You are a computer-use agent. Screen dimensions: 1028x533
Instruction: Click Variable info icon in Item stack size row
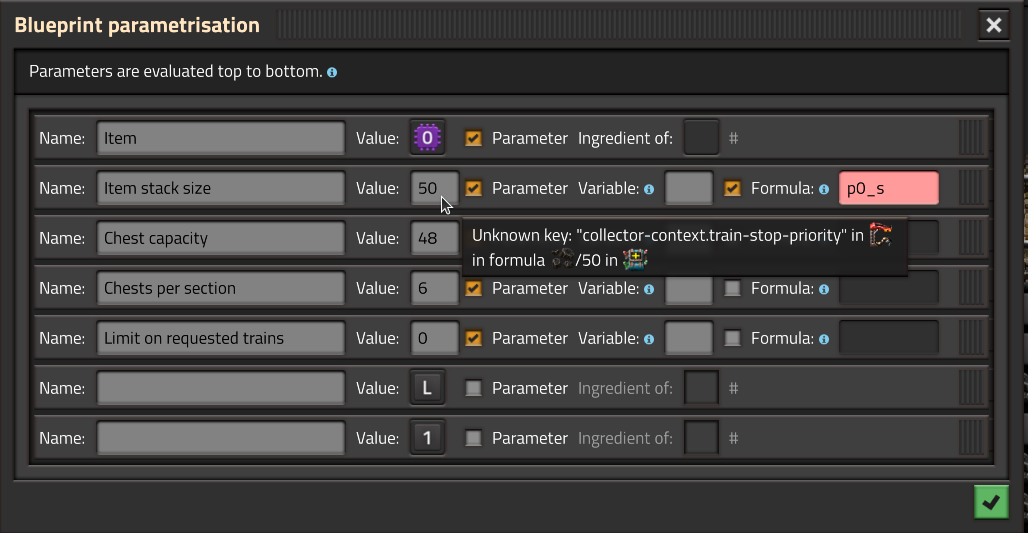click(649, 189)
